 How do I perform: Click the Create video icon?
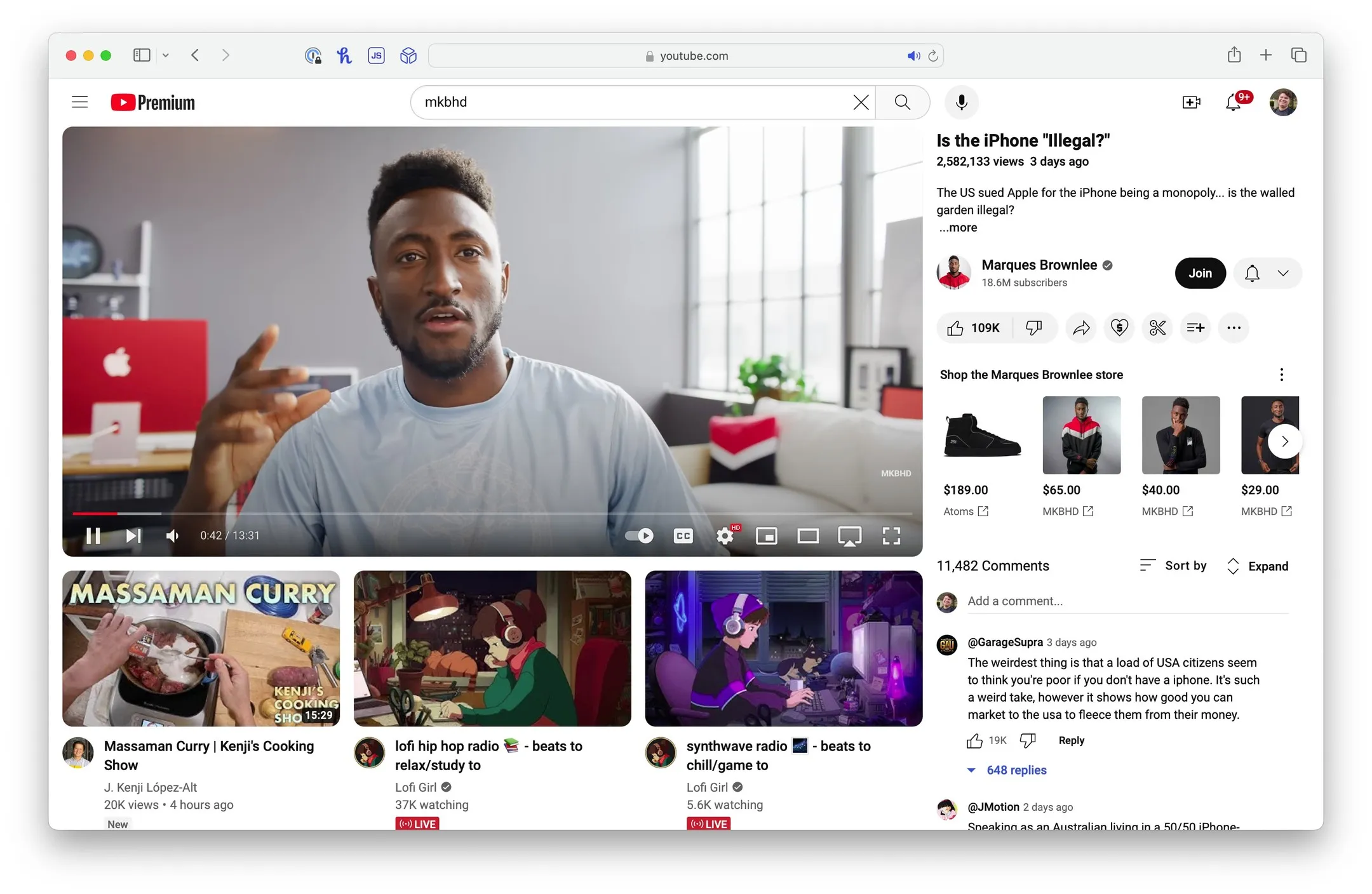(x=1191, y=102)
